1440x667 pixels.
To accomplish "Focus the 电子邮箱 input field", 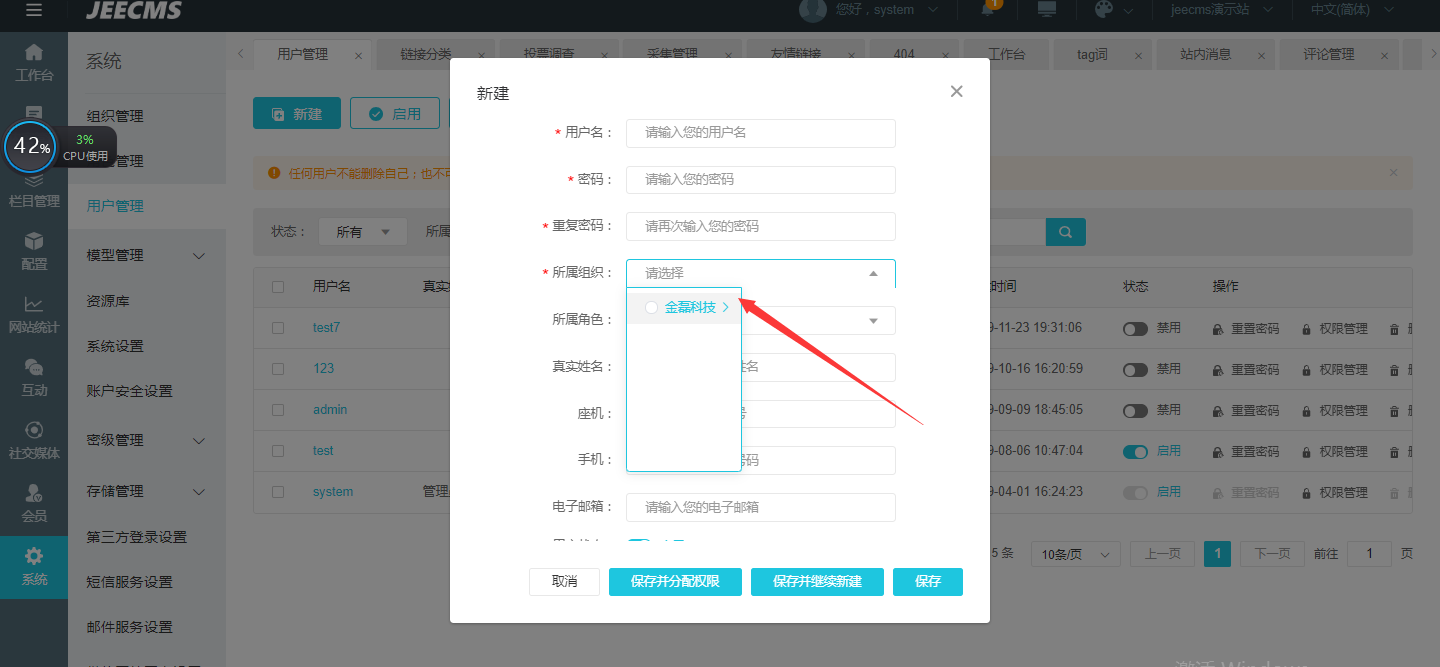I will coord(761,507).
